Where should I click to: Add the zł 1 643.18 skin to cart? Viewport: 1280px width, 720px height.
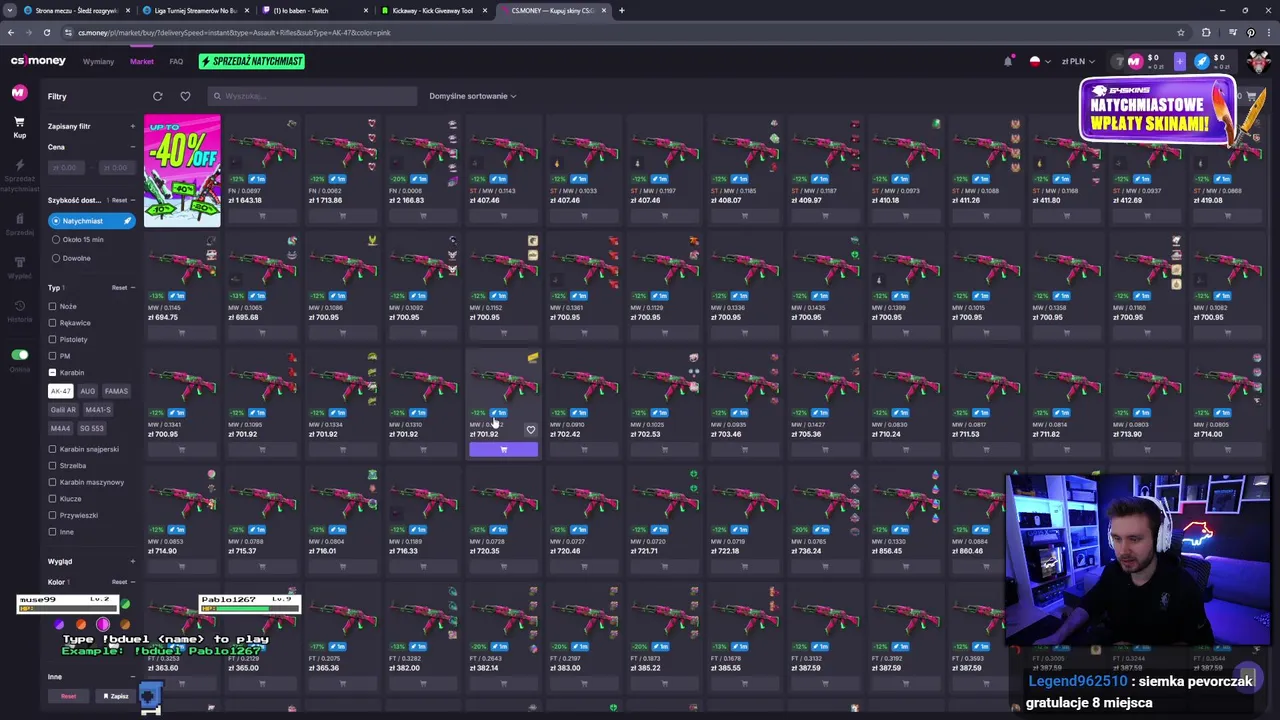(x=262, y=215)
